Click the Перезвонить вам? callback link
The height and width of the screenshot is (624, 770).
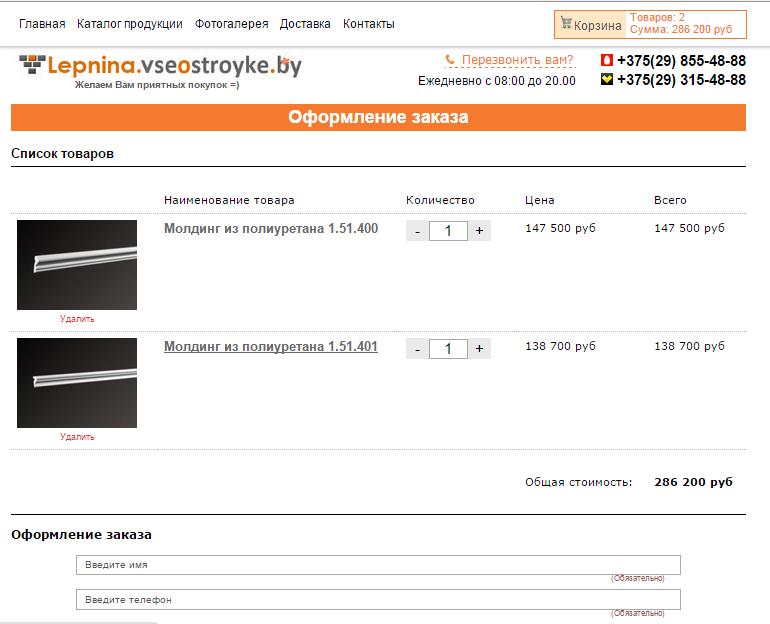tap(518, 60)
